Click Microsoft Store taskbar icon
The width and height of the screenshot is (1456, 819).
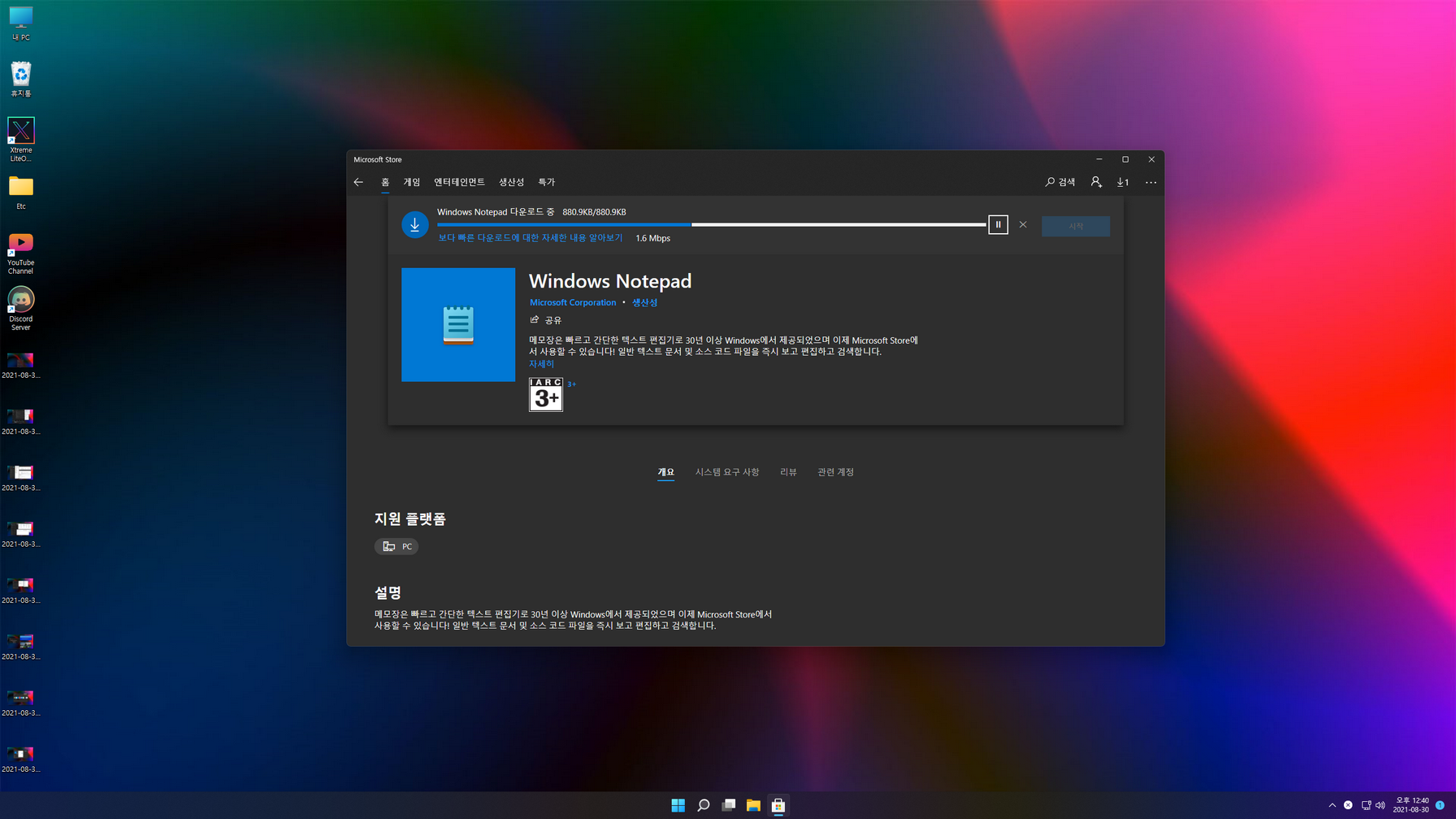tap(778, 805)
